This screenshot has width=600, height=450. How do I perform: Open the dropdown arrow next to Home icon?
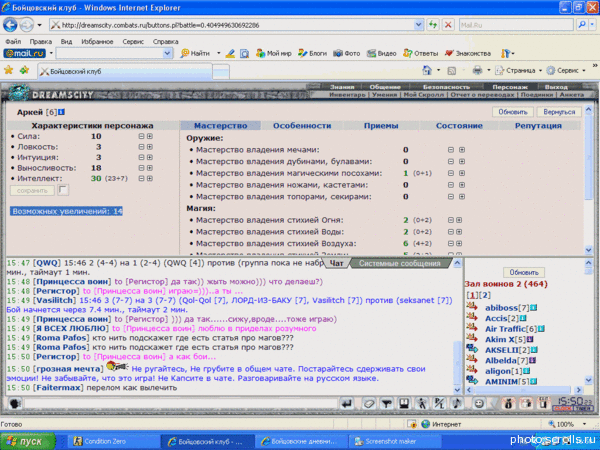click(439, 70)
